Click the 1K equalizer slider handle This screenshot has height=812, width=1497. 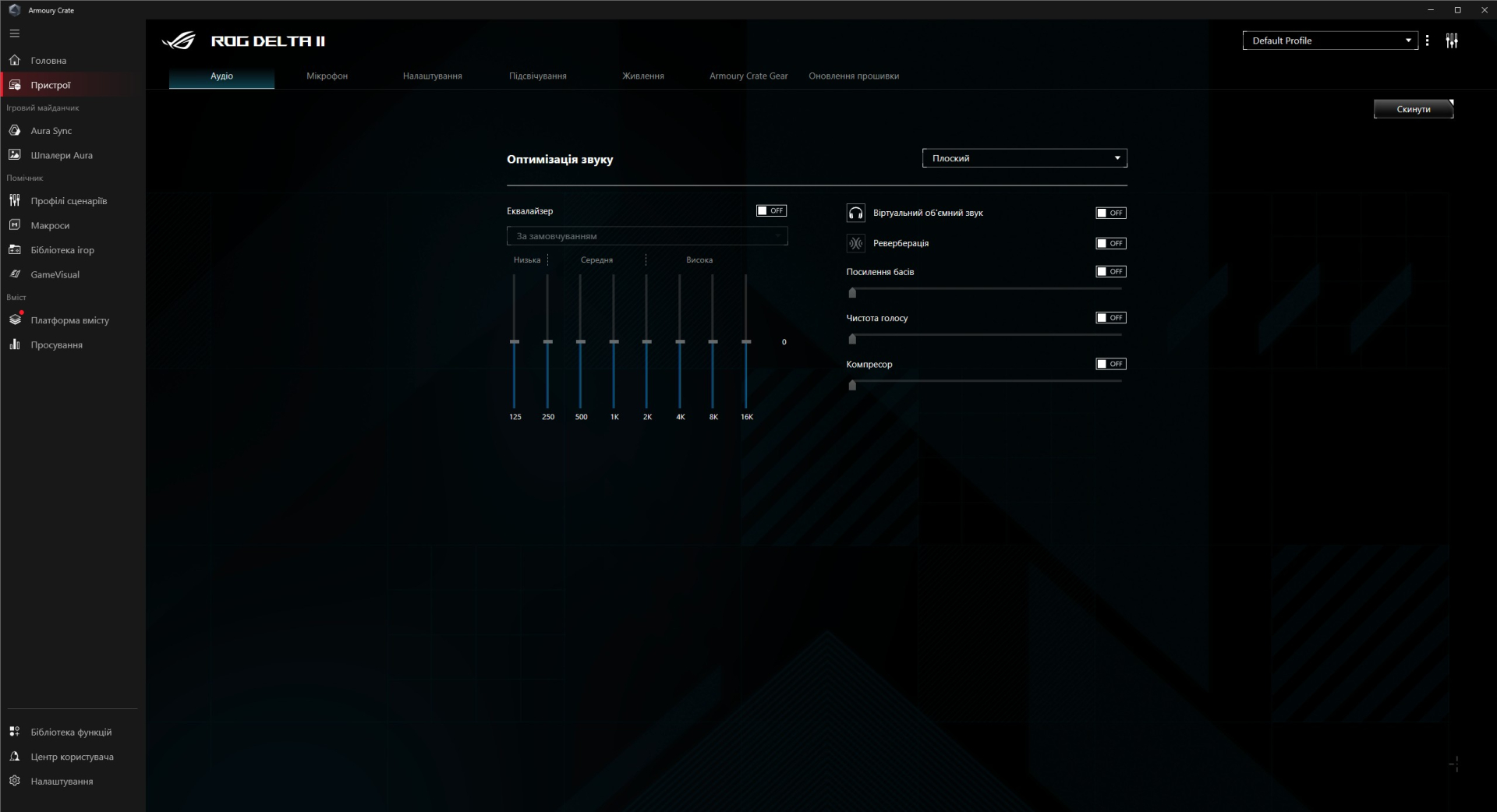pyautogui.click(x=614, y=341)
